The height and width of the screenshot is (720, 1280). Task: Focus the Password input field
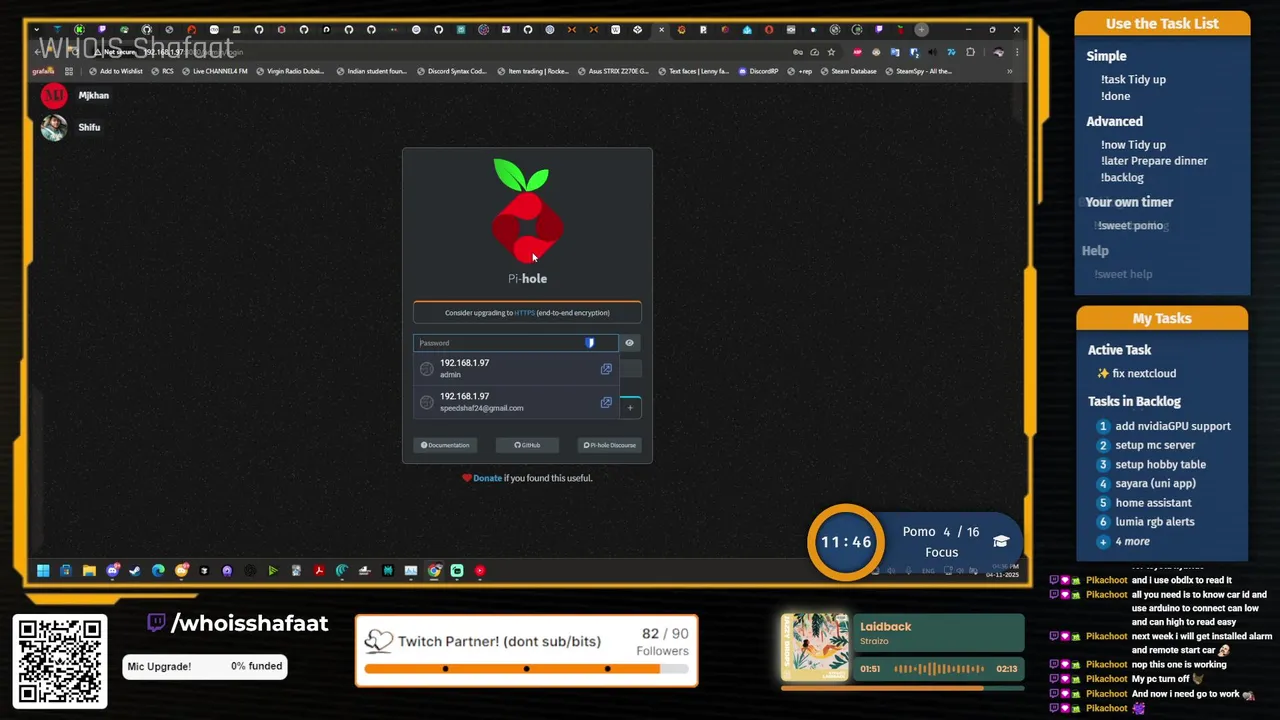pyautogui.click(x=515, y=343)
